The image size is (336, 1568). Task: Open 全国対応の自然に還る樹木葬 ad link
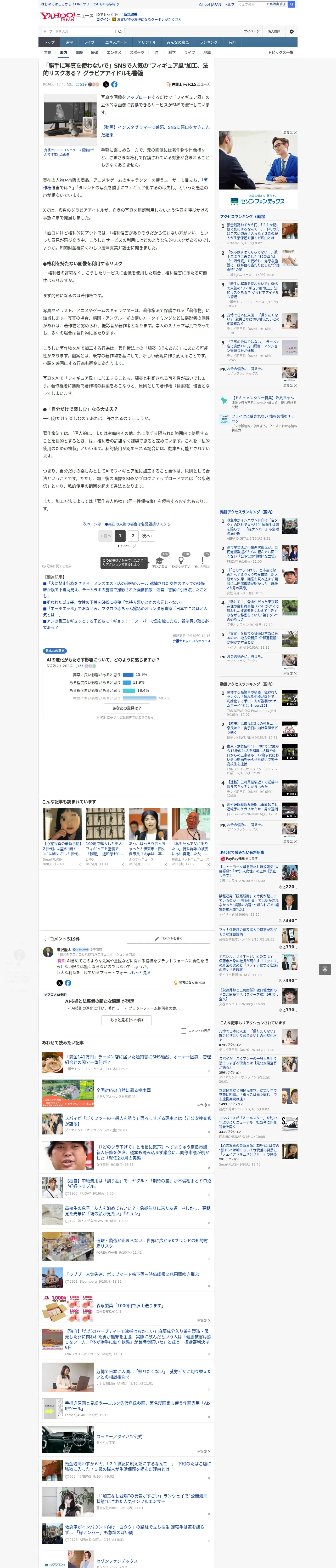click(123, 1090)
